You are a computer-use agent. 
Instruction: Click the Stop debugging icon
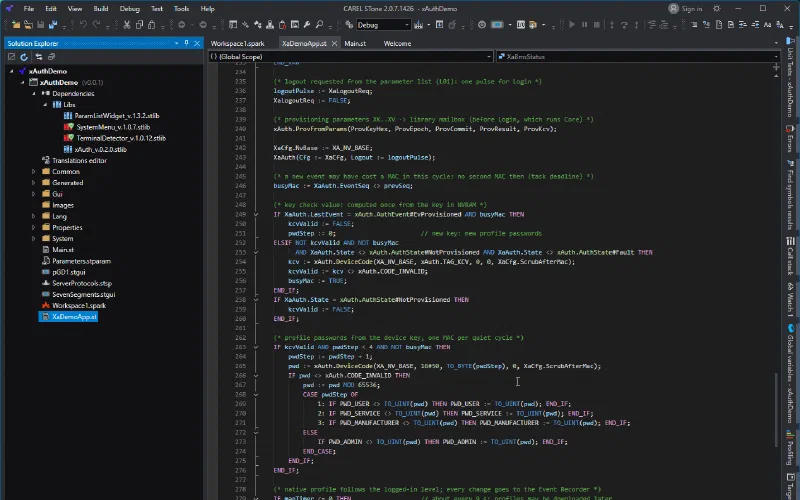(x=596, y=24)
